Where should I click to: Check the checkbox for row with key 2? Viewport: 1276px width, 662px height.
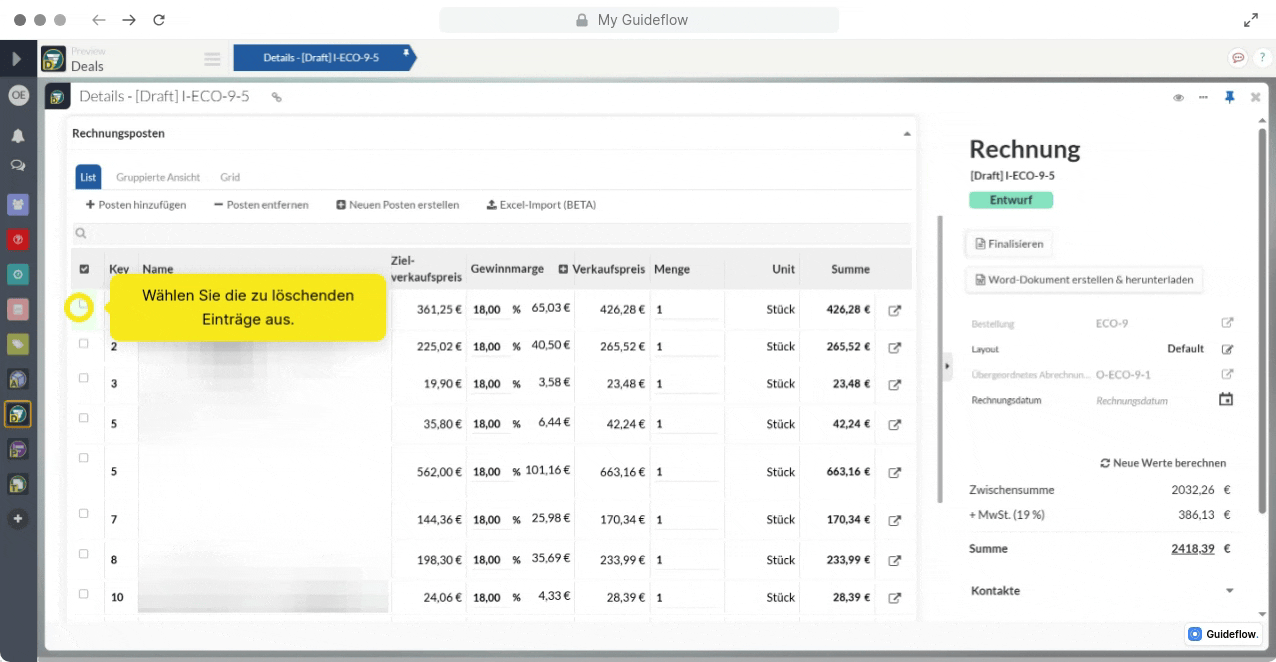click(x=84, y=344)
